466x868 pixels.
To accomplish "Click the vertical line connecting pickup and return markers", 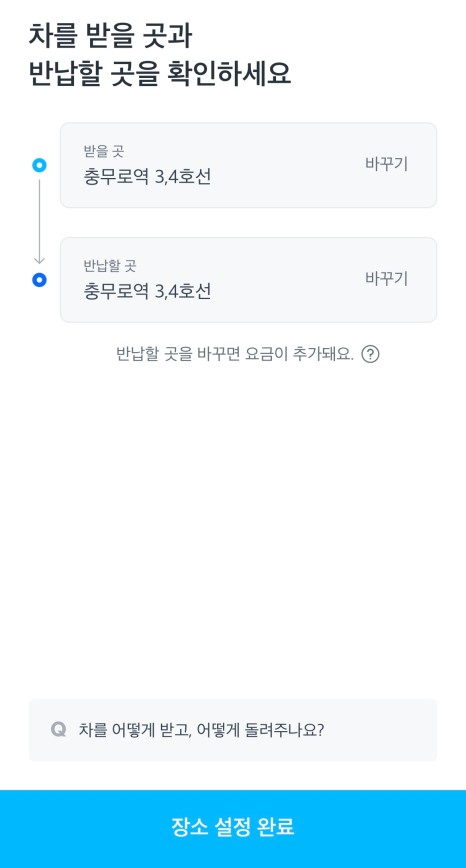I will click(x=39, y=217).
